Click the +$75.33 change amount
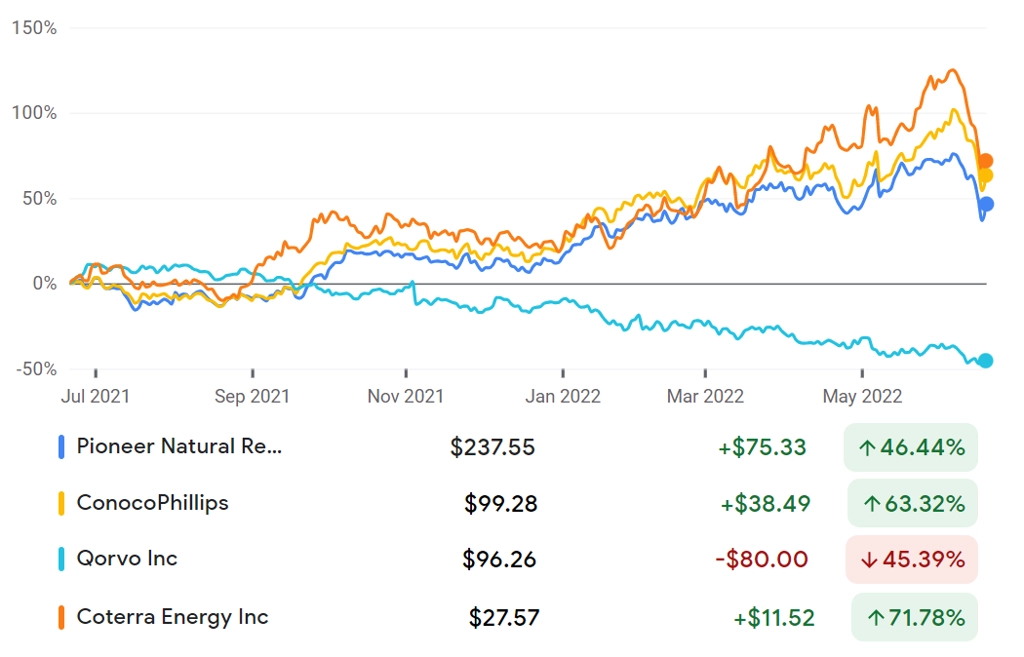1024x657 pixels. (762, 447)
